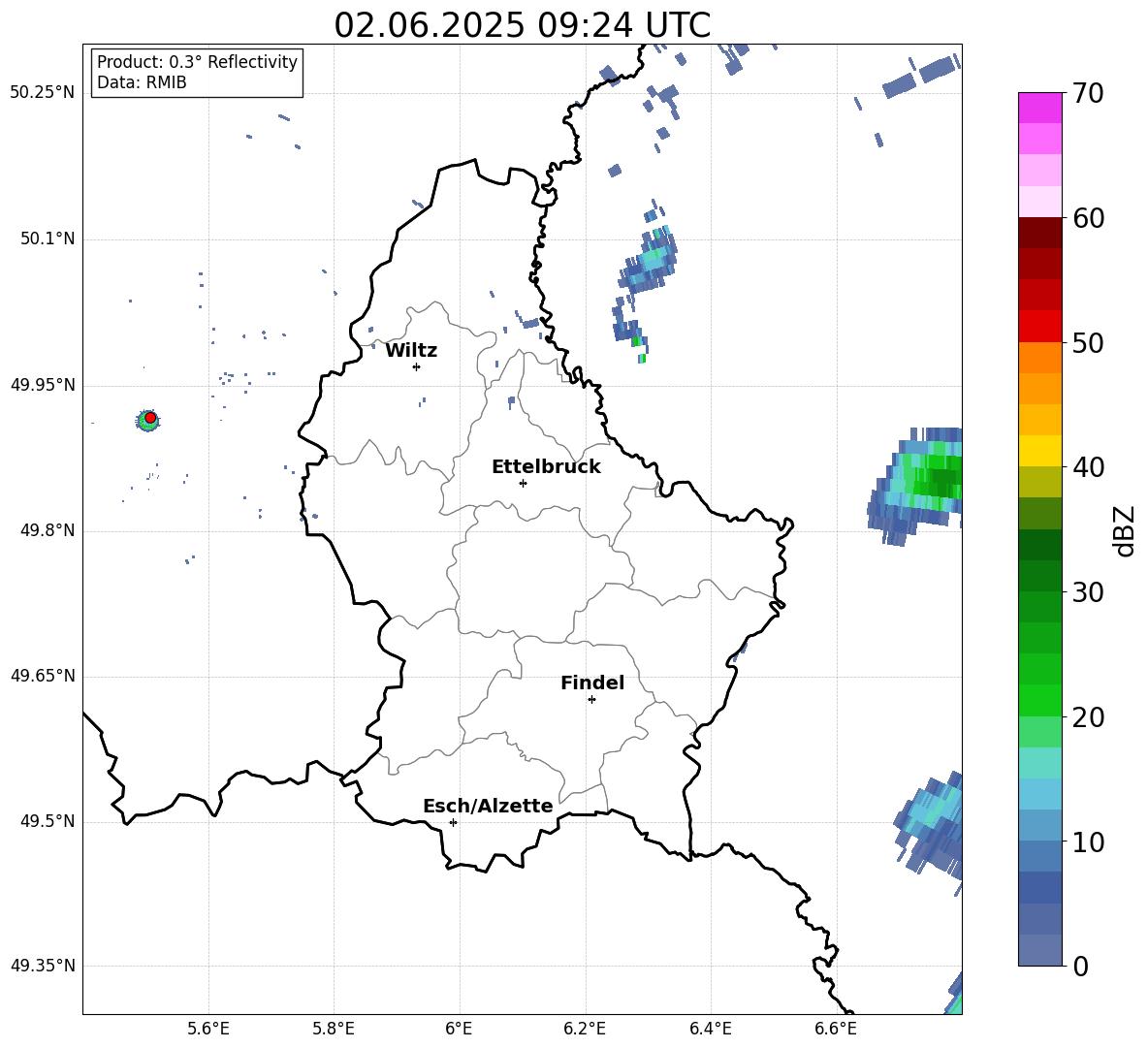Pick the dark green swatch just above 30 dBZ
The height and width of the screenshot is (1048, 1148).
point(1039,576)
